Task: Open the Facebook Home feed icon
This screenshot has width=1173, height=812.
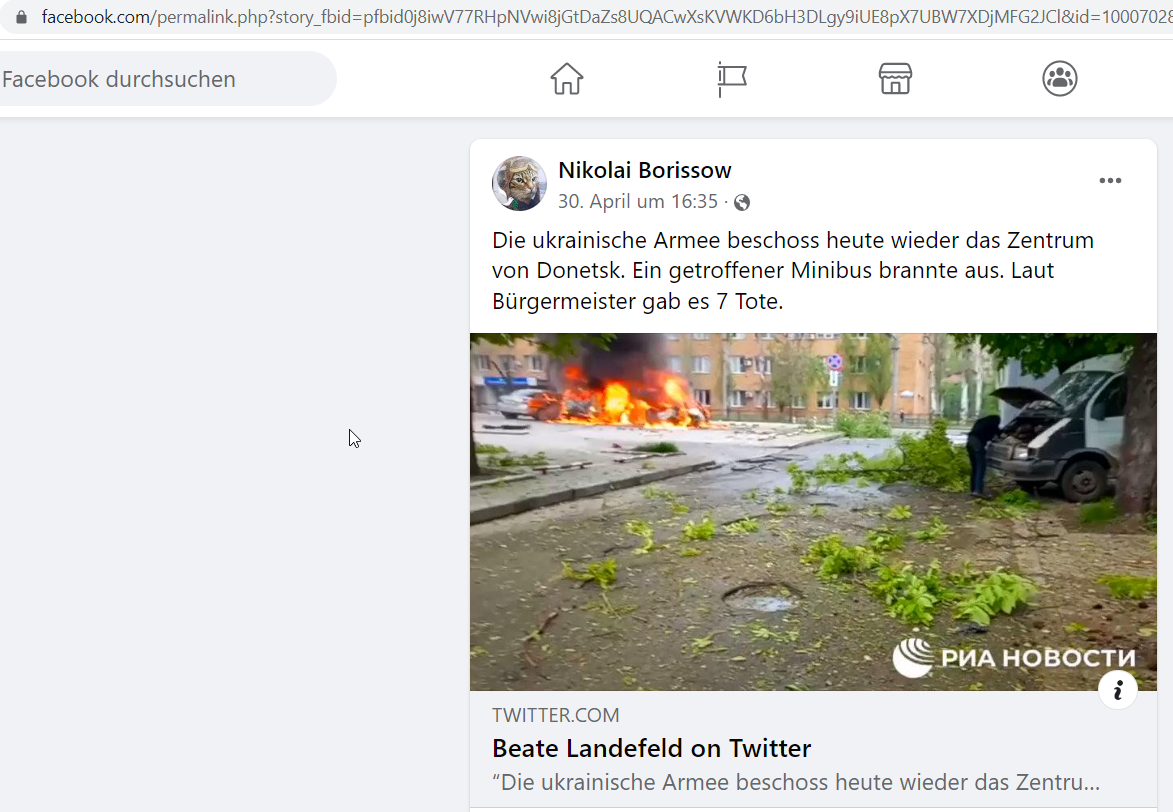Action: point(567,79)
